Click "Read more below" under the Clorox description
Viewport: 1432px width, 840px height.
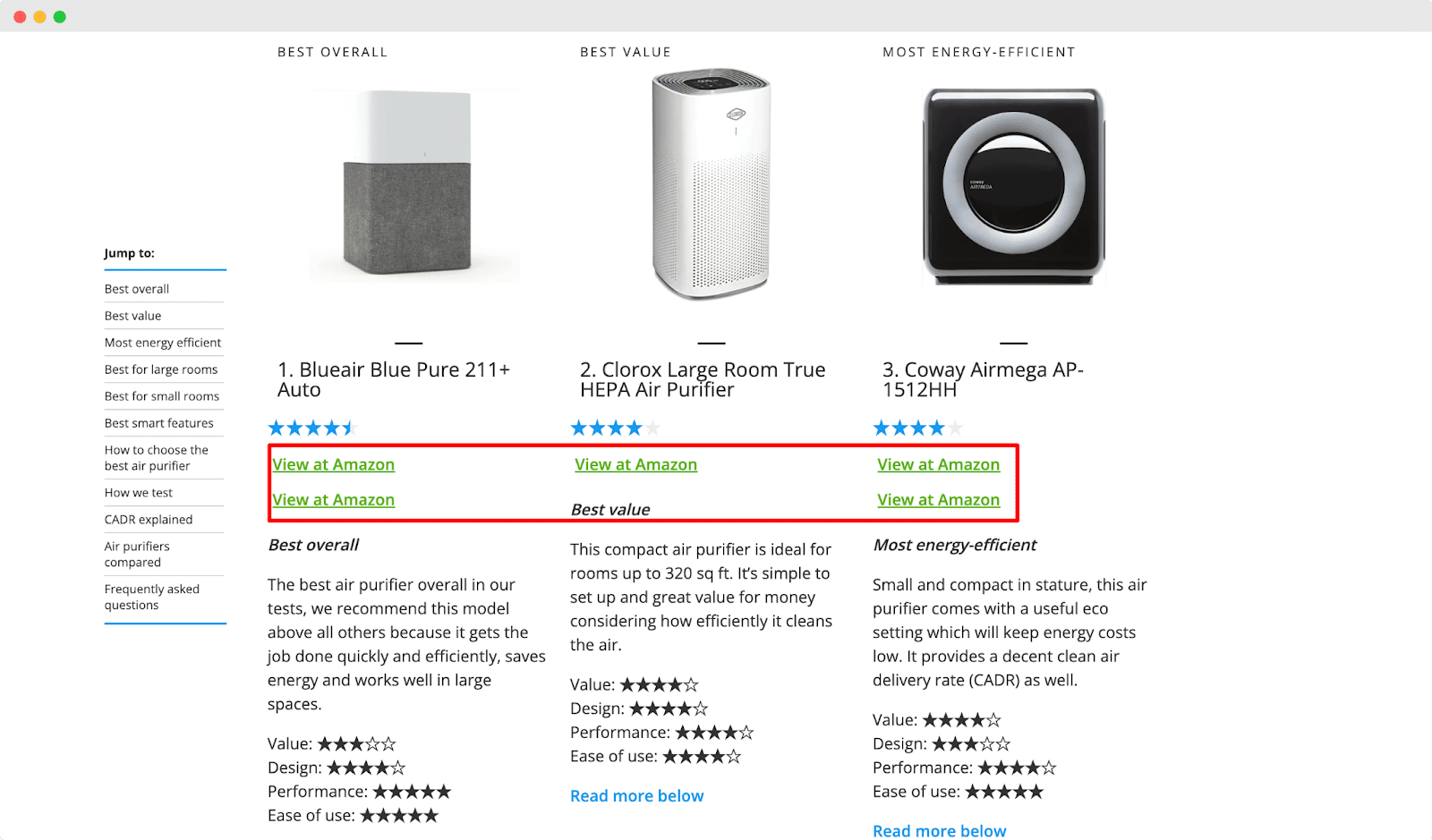tap(636, 795)
